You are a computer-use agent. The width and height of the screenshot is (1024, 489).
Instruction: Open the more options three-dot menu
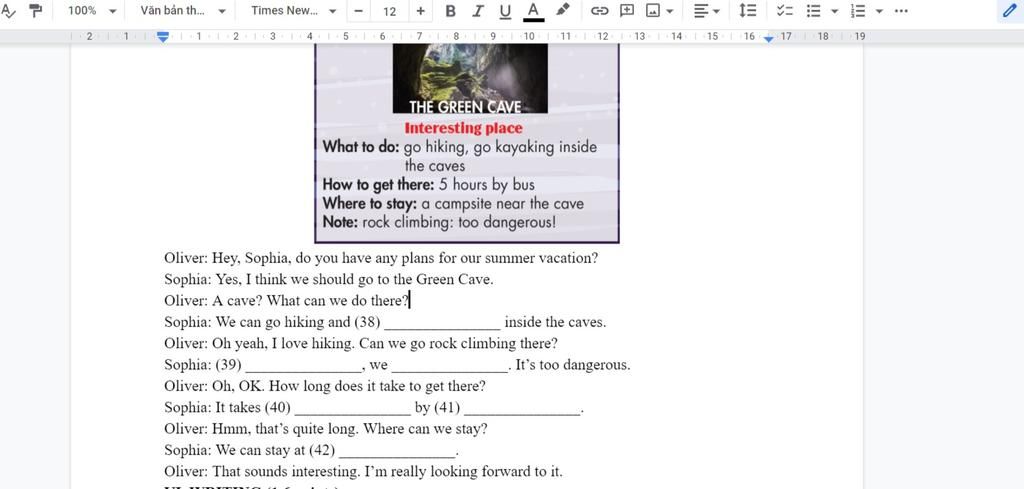click(x=901, y=11)
